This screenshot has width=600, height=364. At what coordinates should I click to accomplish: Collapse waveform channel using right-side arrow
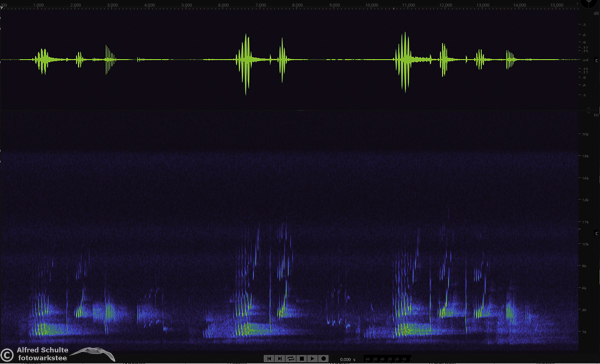click(x=596, y=60)
